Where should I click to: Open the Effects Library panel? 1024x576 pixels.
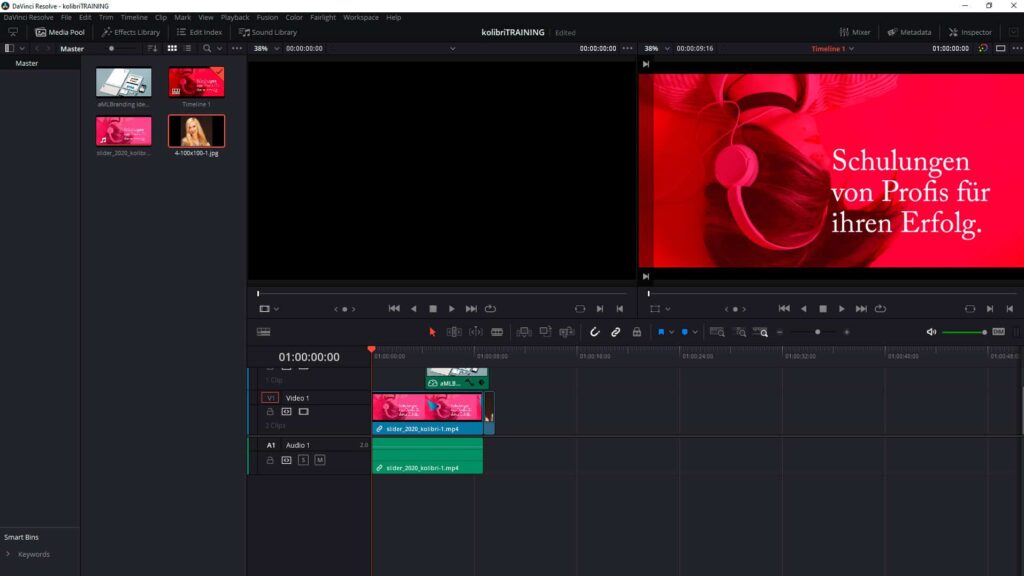tap(131, 32)
